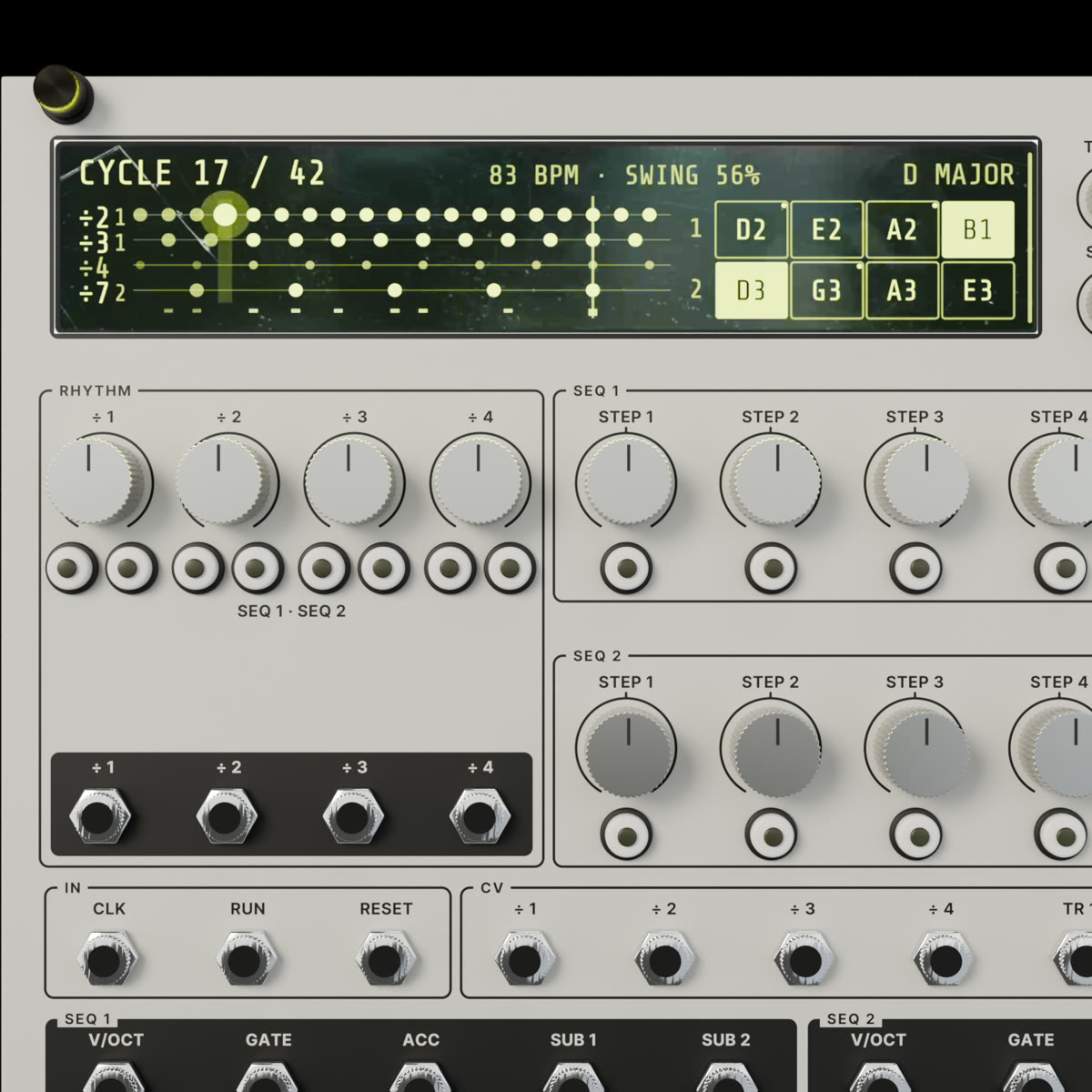Image resolution: width=1092 pixels, height=1092 pixels.
Task: Click the SUB 1 label
Action: (573, 1039)
